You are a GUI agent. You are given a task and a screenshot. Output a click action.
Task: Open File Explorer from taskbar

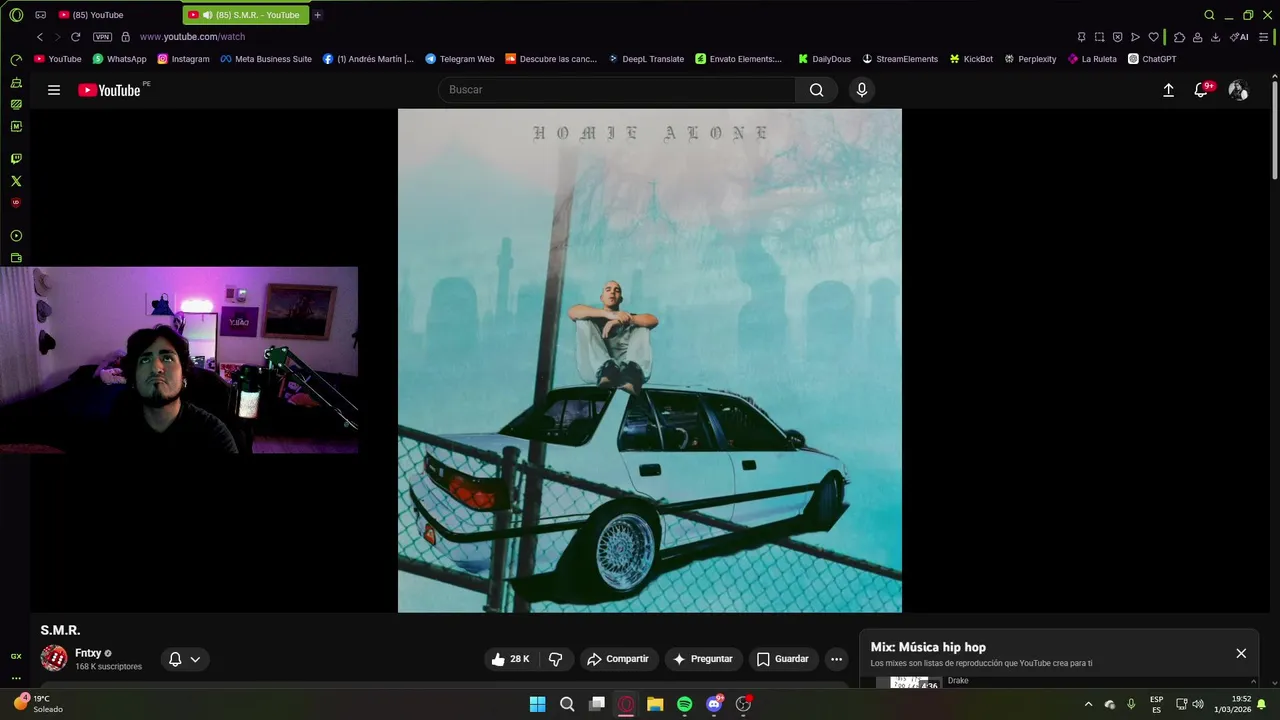coord(655,704)
